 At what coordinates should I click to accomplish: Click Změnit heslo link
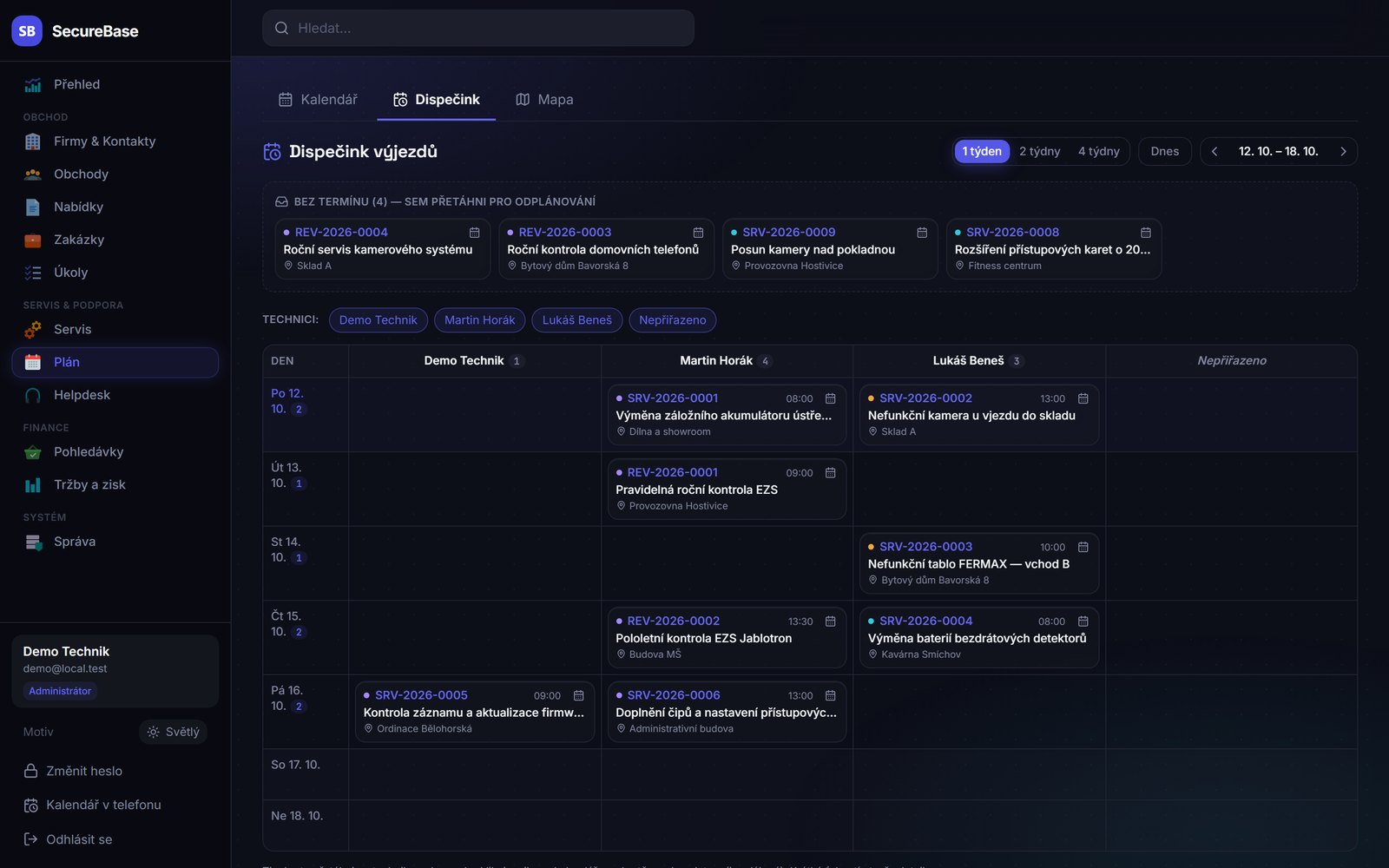click(x=73, y=771)
